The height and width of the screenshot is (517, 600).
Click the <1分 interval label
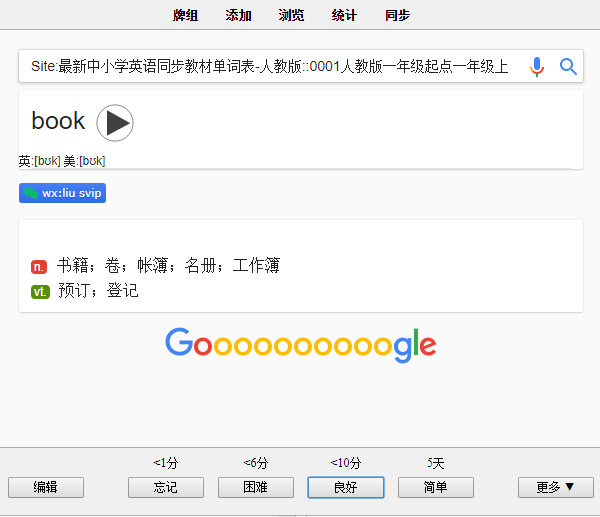[166, 463]
